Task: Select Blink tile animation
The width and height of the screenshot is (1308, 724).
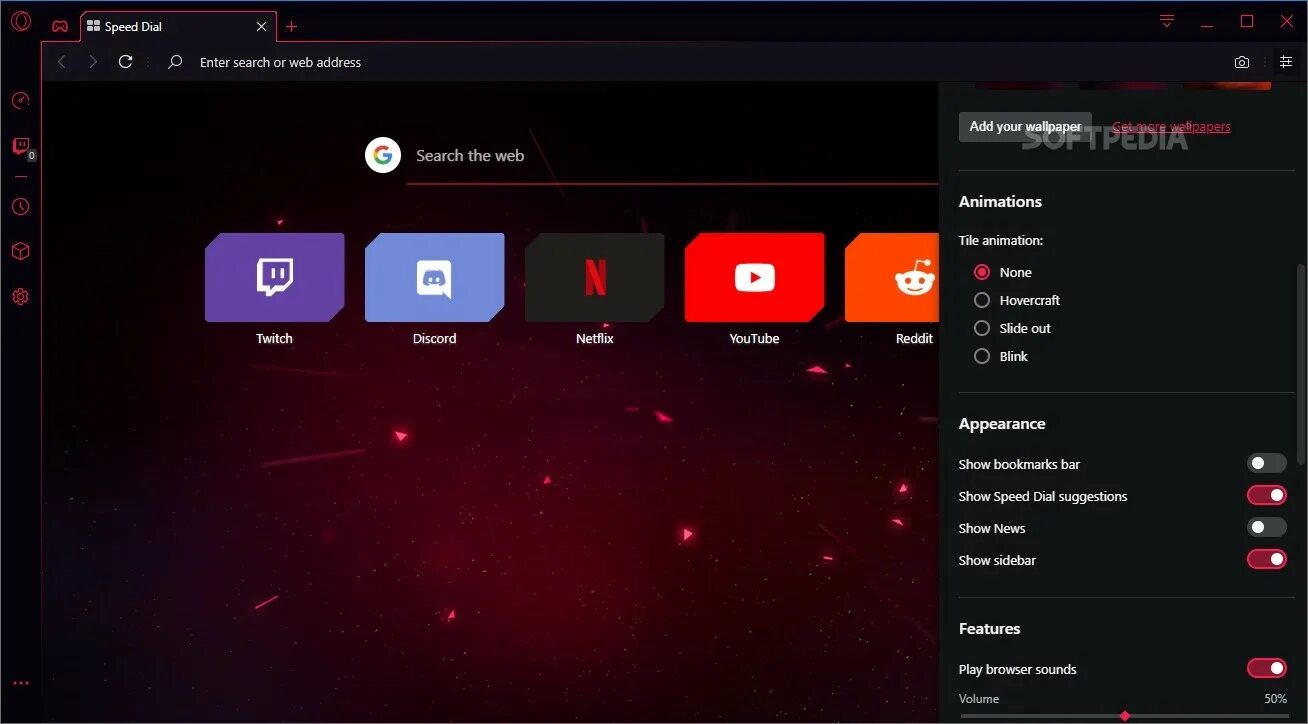Action: click(982, 356)
